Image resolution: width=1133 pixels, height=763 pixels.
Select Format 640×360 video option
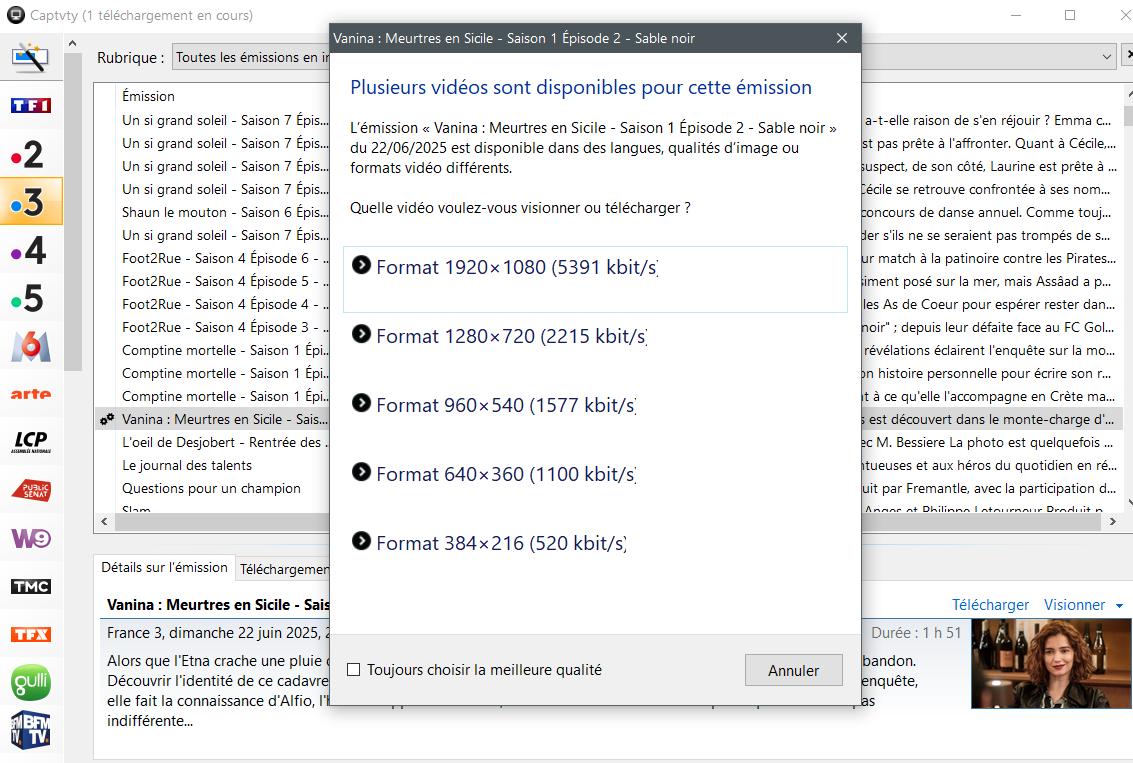coord(505,475)
